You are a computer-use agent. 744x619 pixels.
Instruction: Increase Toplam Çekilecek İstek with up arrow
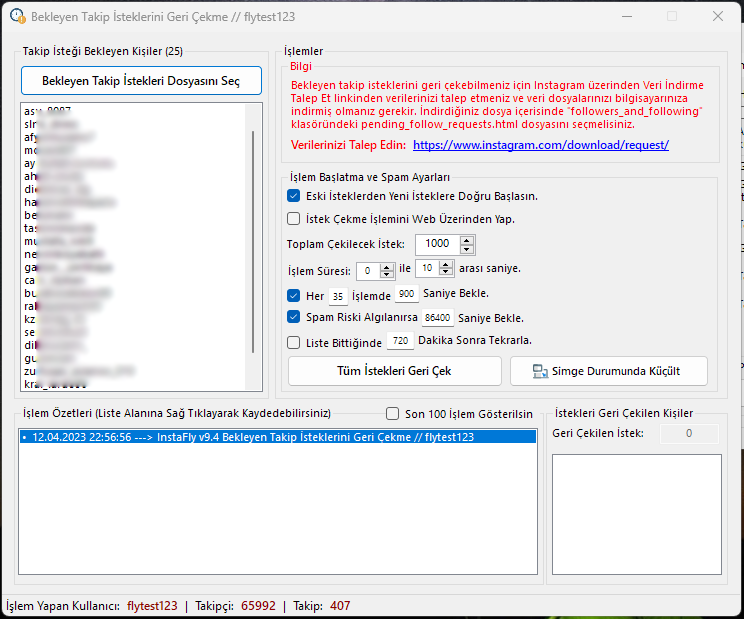tap(467, 240)
